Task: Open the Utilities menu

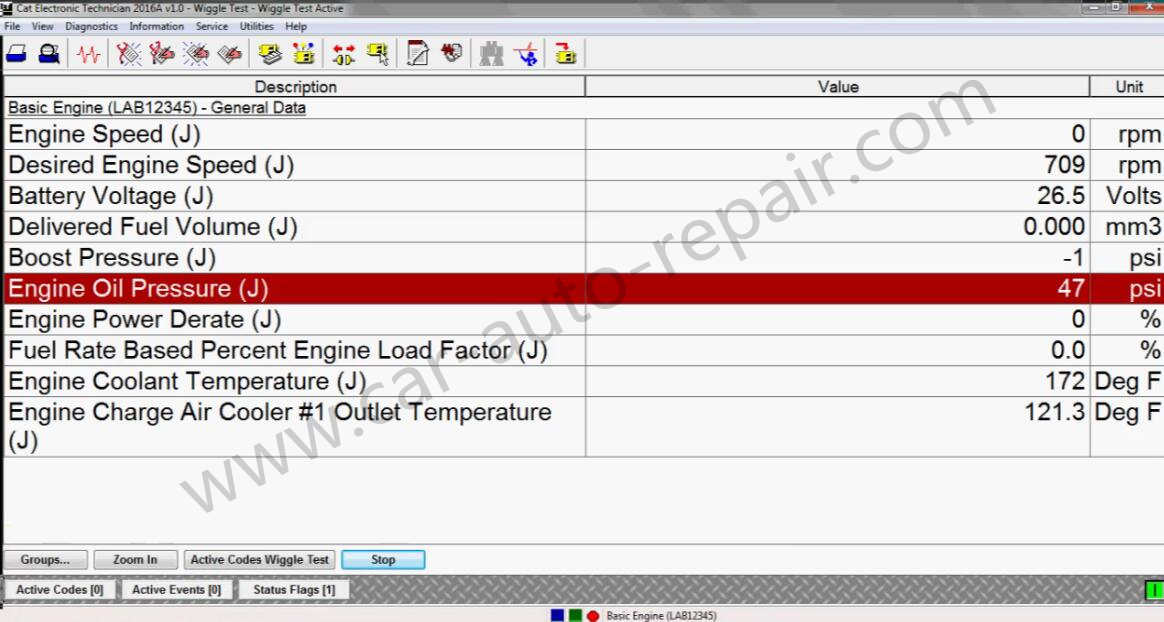Action: pos(257,26)
